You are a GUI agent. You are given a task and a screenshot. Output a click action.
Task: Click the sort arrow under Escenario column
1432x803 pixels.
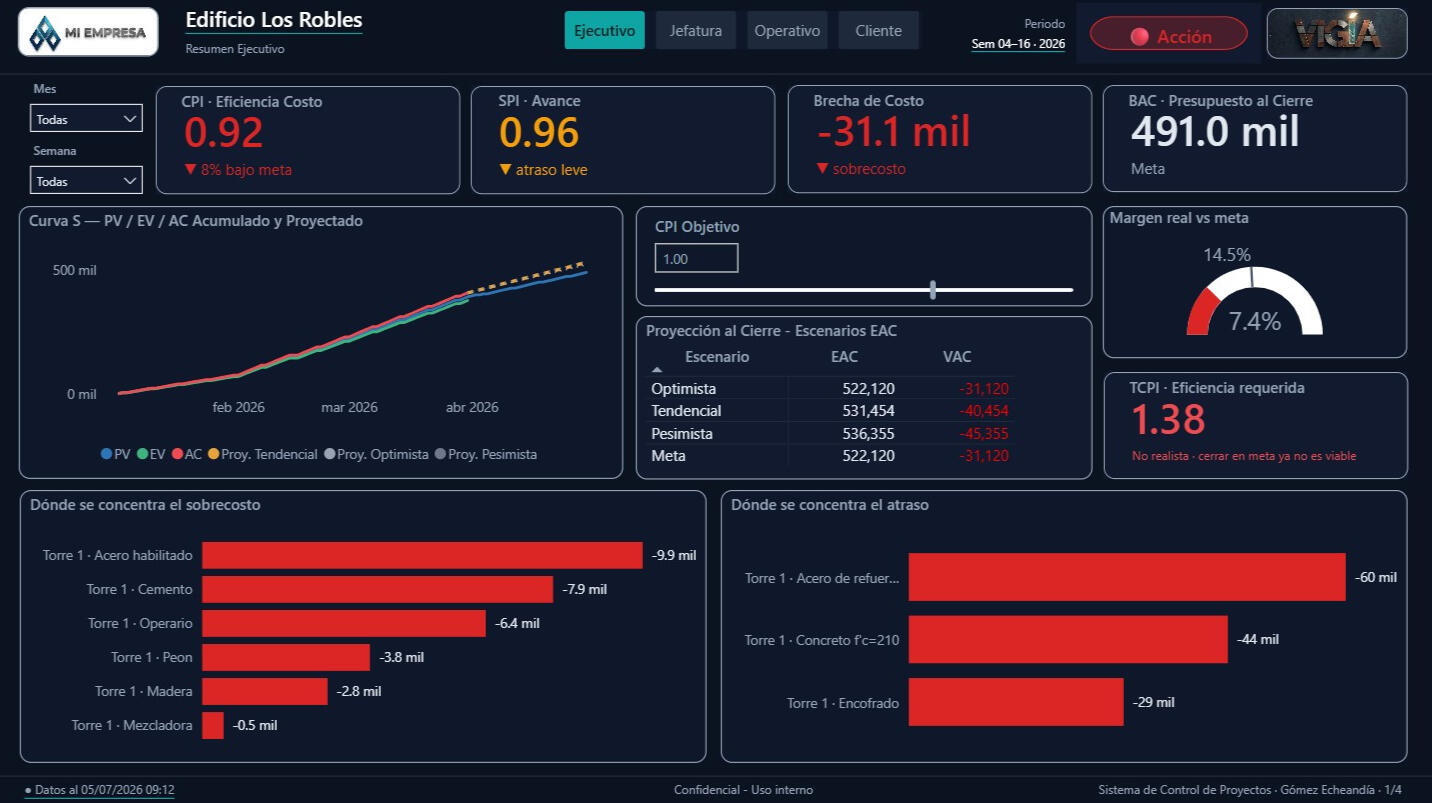(x=657, y=370)
